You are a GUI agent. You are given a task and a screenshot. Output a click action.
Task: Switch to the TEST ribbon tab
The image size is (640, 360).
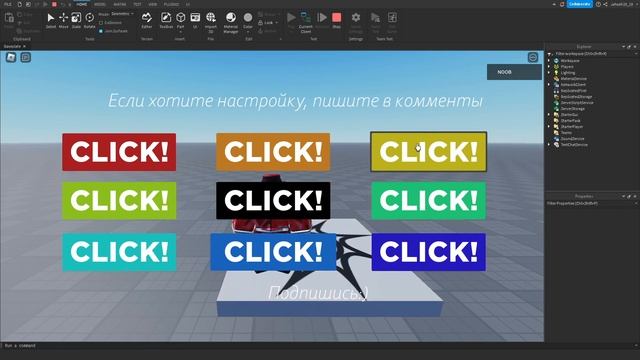[137, 4]
